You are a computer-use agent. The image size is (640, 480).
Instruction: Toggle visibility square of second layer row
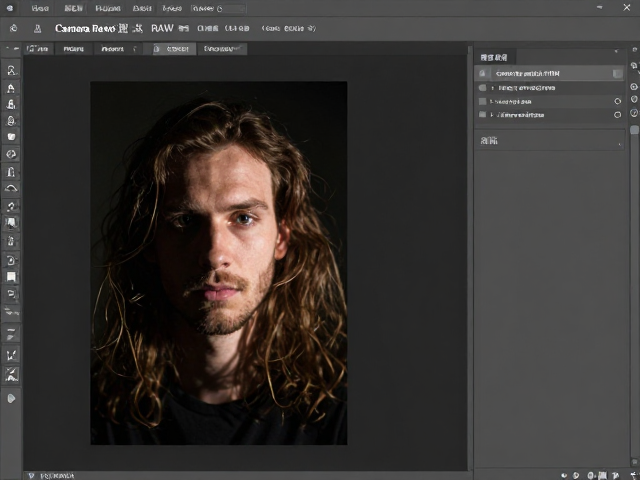482,88
